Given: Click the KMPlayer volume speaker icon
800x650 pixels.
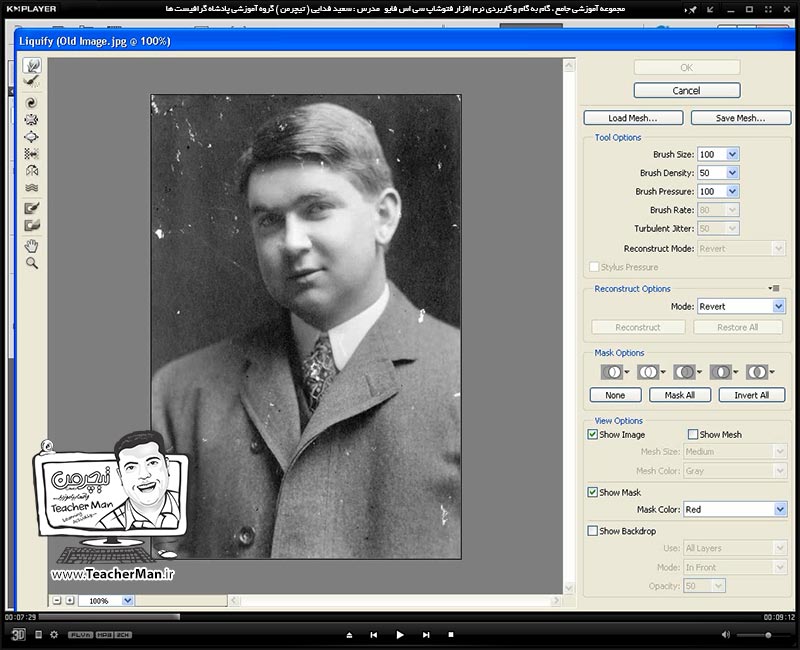Looking at the screenshot, I should (x=726, y=634).
